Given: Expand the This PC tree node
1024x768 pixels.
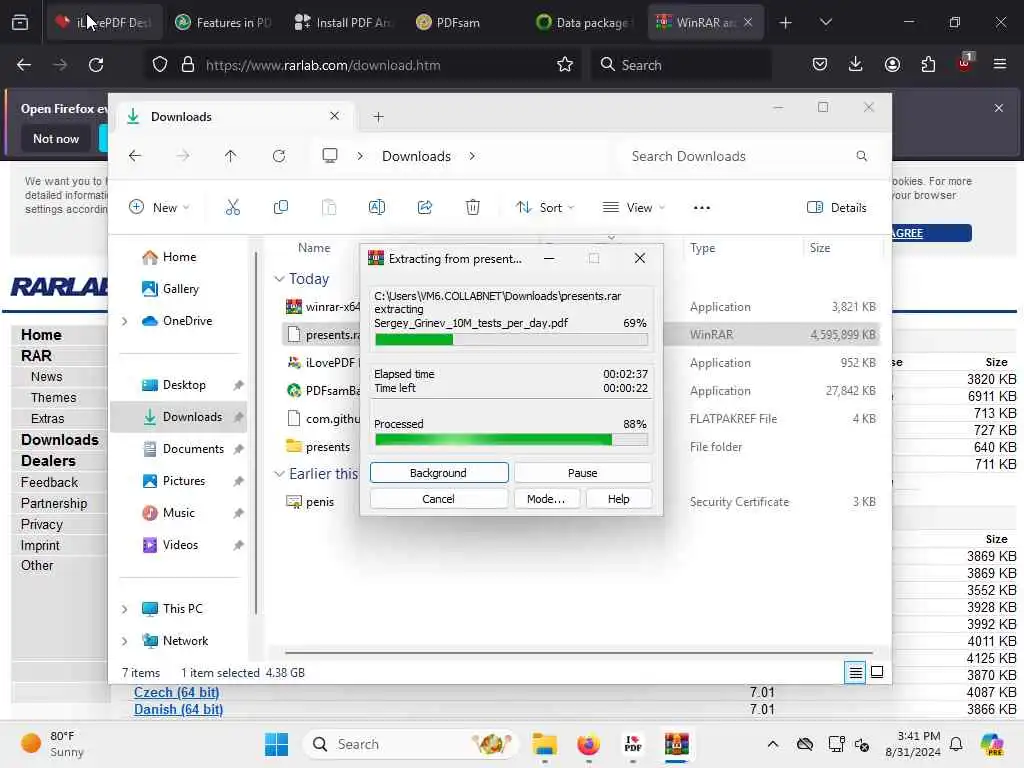Looking at the screenshot, I should coord(124,609).
